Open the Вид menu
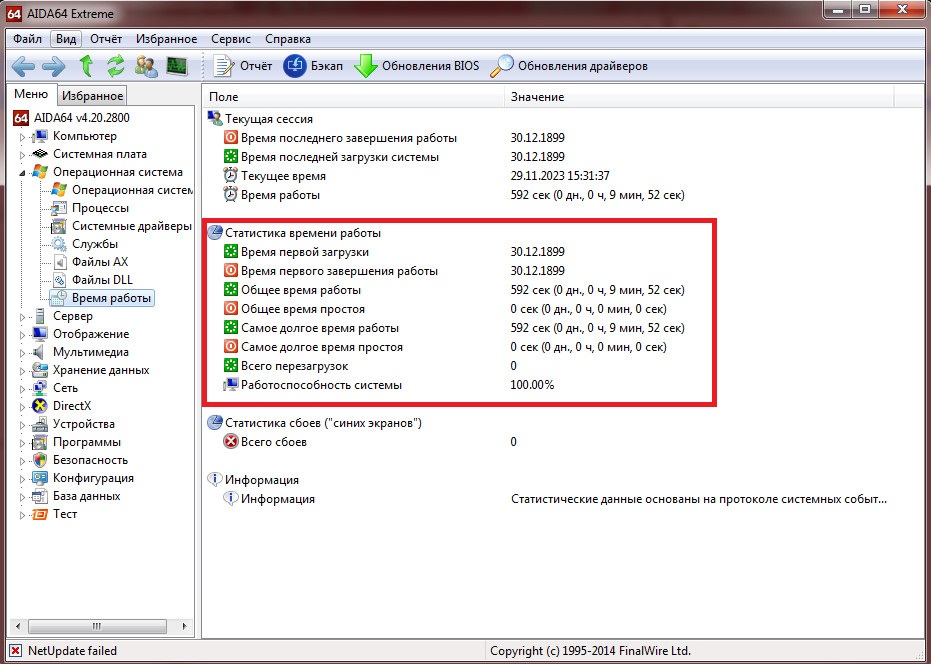 click(x=66, y=39)
